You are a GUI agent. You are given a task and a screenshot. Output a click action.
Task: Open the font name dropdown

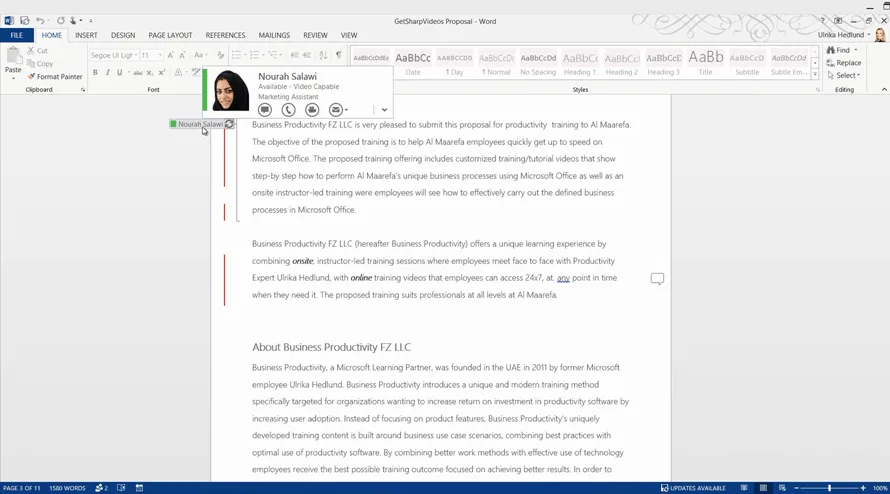136,55
